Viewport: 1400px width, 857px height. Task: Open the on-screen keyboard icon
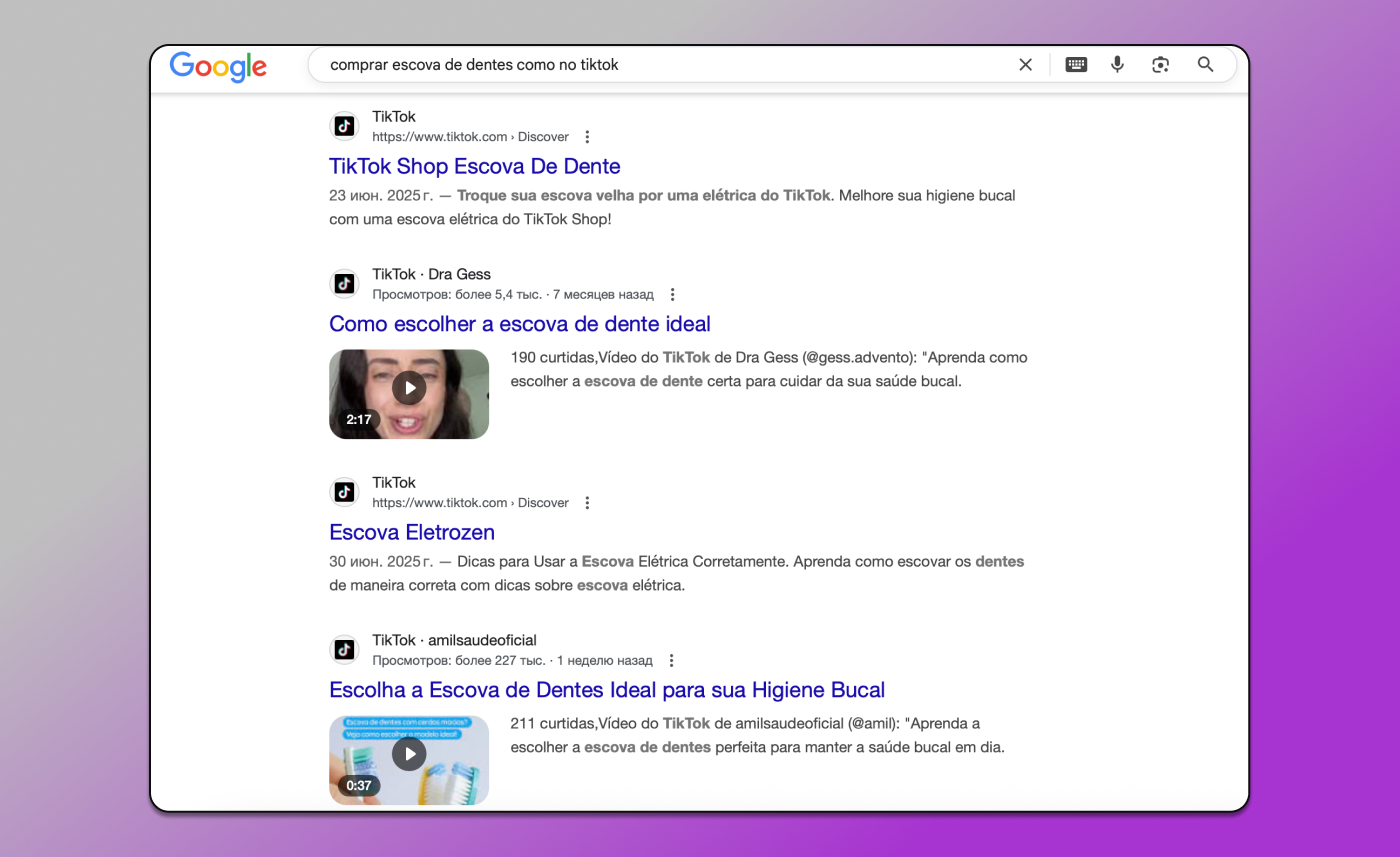[x=1076, y=65]
